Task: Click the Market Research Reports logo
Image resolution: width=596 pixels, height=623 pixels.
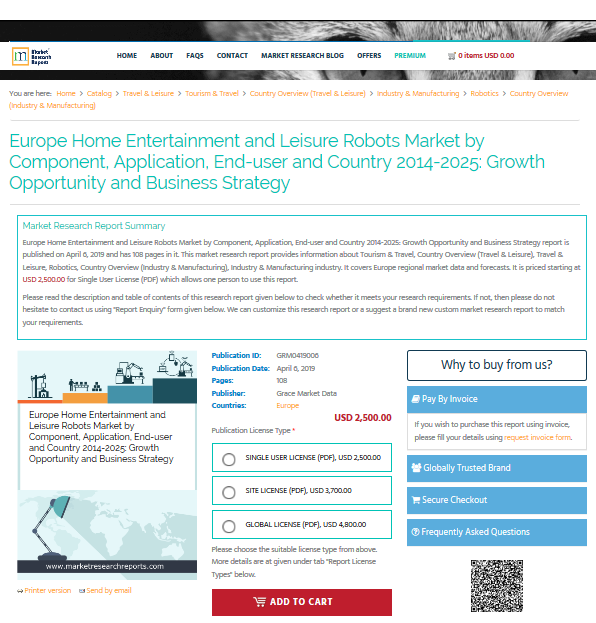Action: [x=31, y=56]
